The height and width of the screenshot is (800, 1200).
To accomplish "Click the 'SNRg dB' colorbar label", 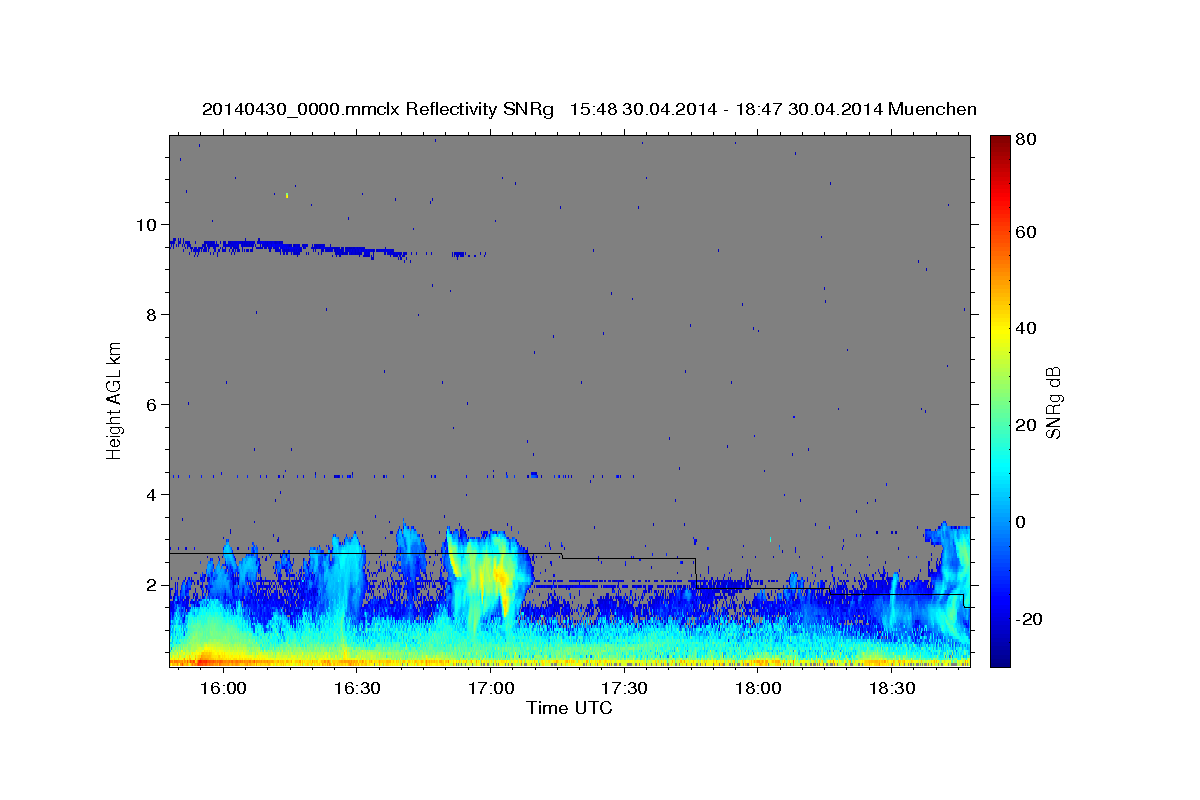I will coord(1052,403).
